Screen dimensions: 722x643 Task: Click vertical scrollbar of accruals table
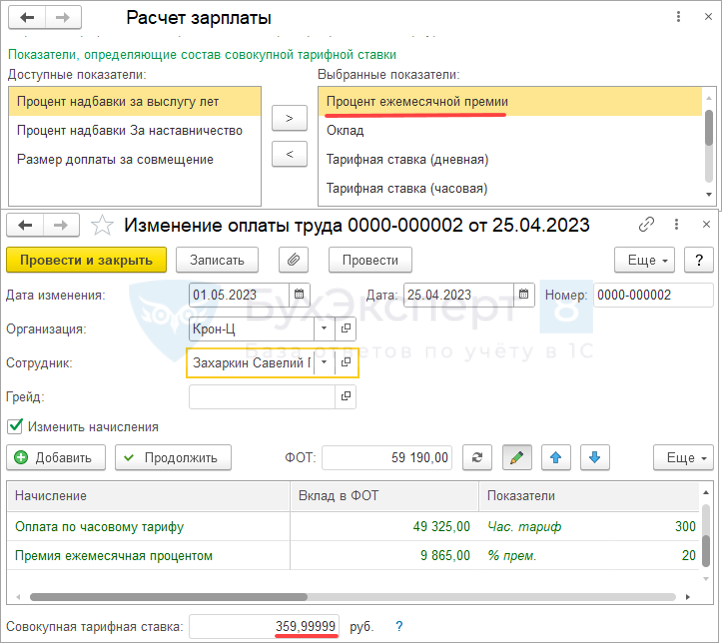[706, 550]
